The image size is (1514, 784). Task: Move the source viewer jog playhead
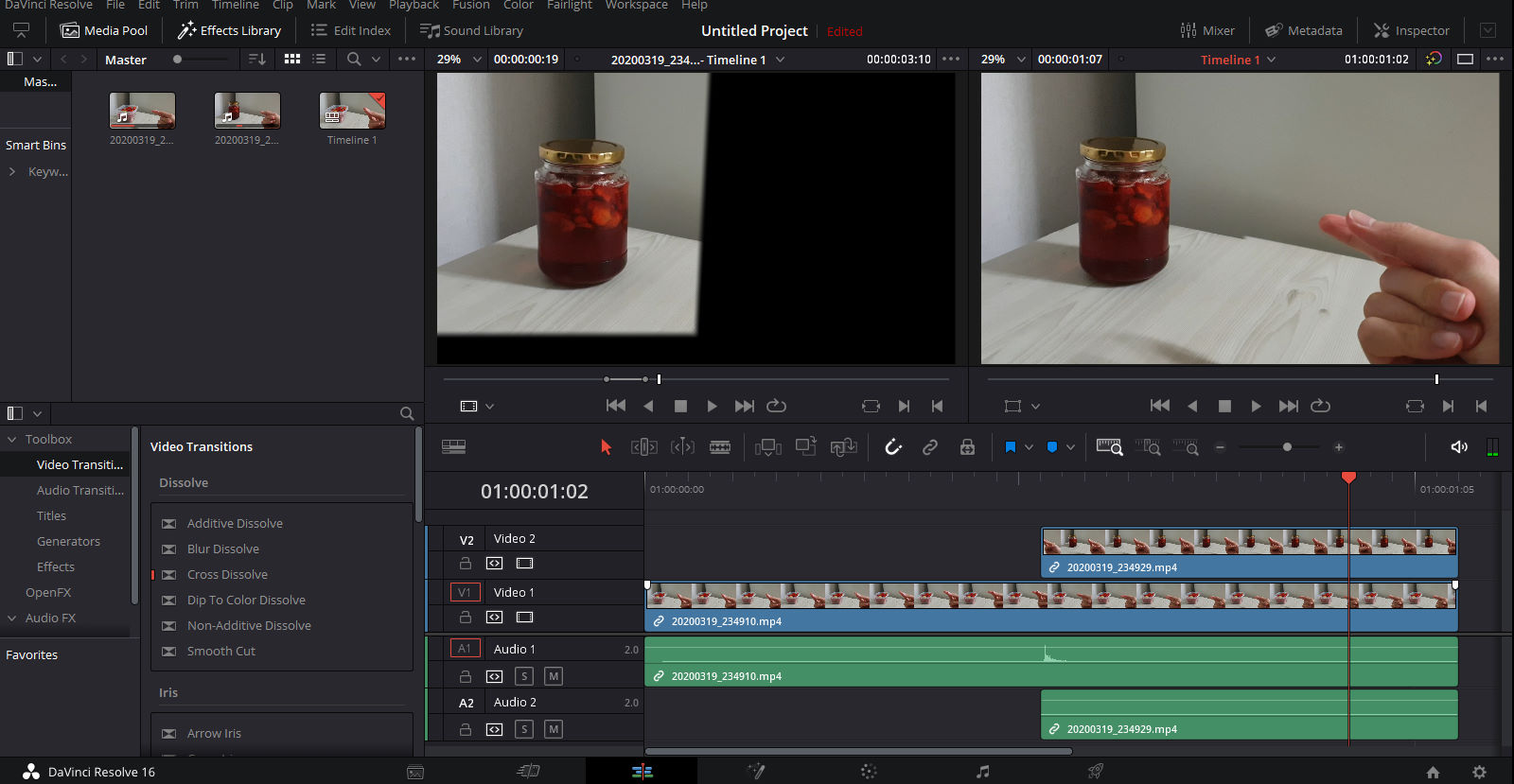[659, 379]
